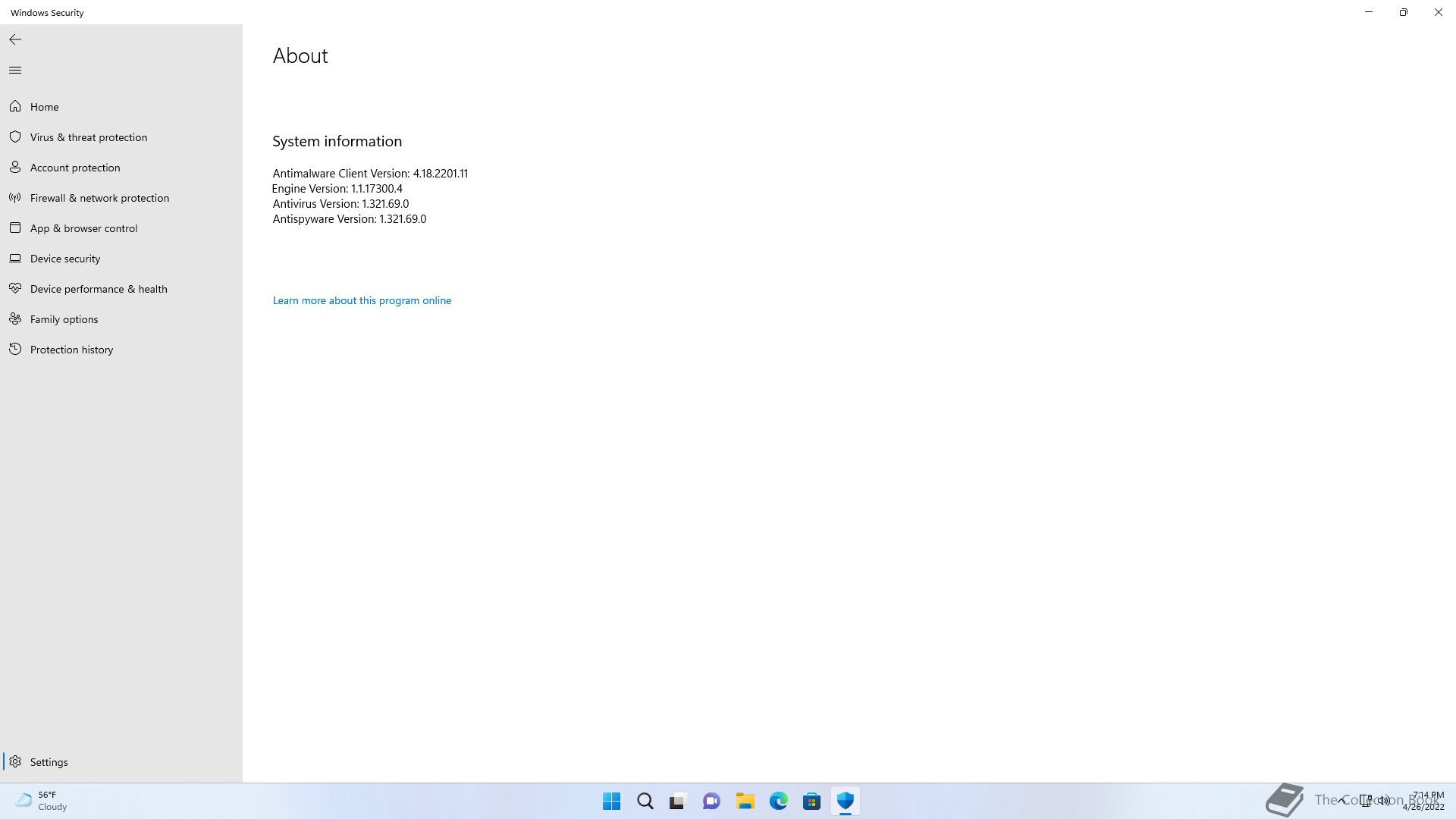Restore down the Windows Security window
1456x819 pixels.
1404,12
